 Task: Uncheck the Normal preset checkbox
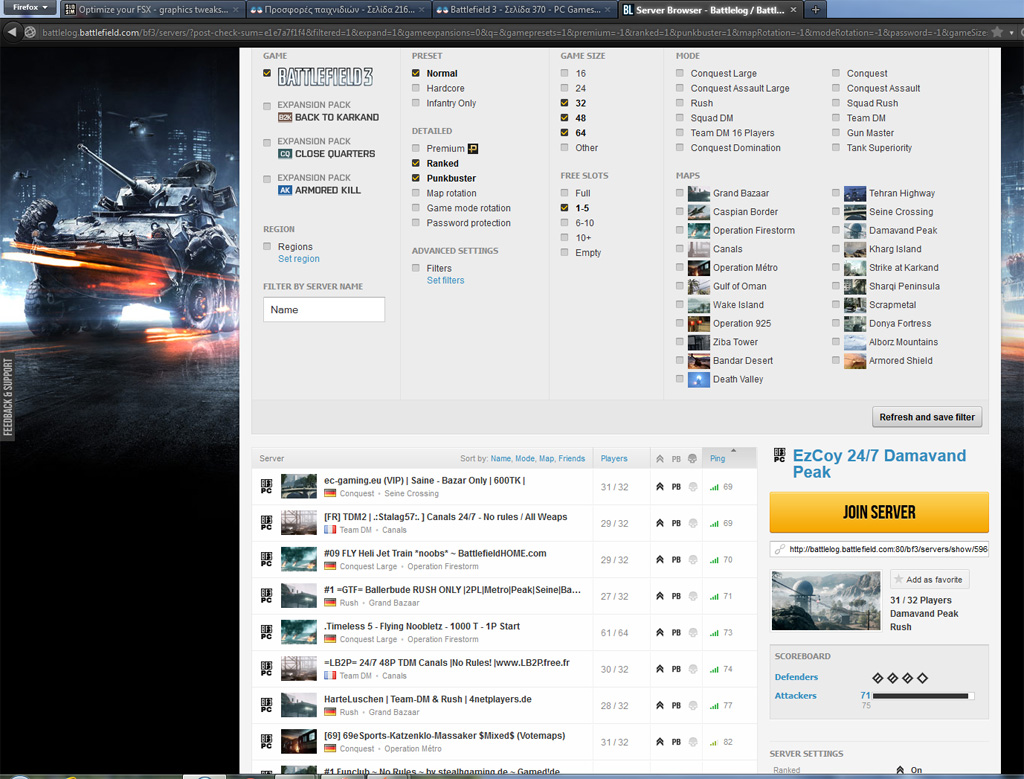click(x=415, y=73)
